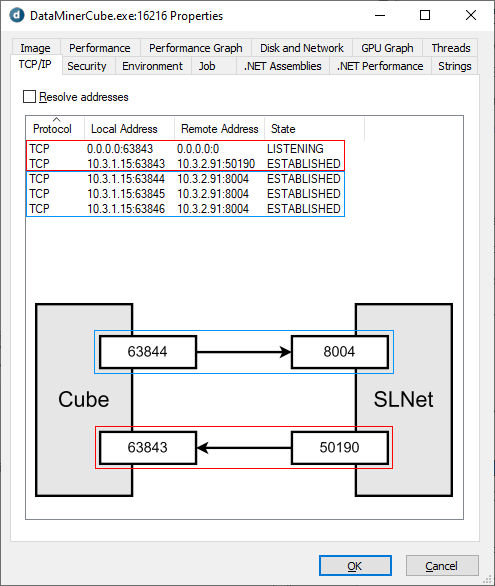Switch to the Performance Graph tab

point(196,48)
